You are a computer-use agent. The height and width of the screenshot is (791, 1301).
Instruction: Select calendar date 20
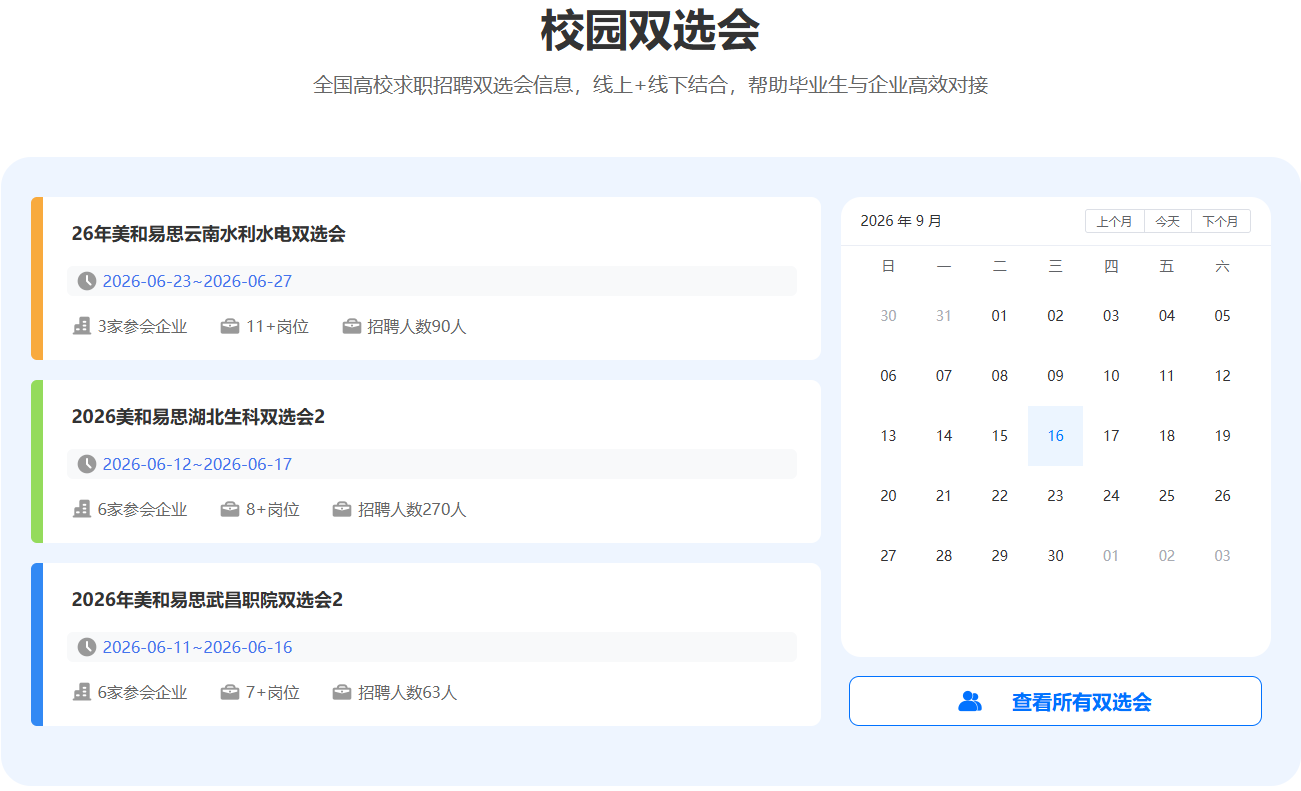(x=888, y=496)
